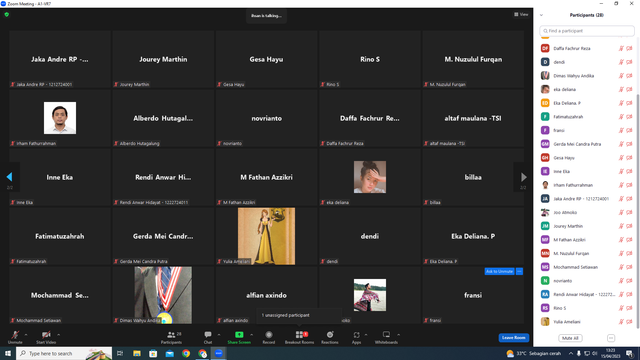This screenshot has width=640, height=360.
Task: Click the Find a participant search field
Action: coord(587,31)
